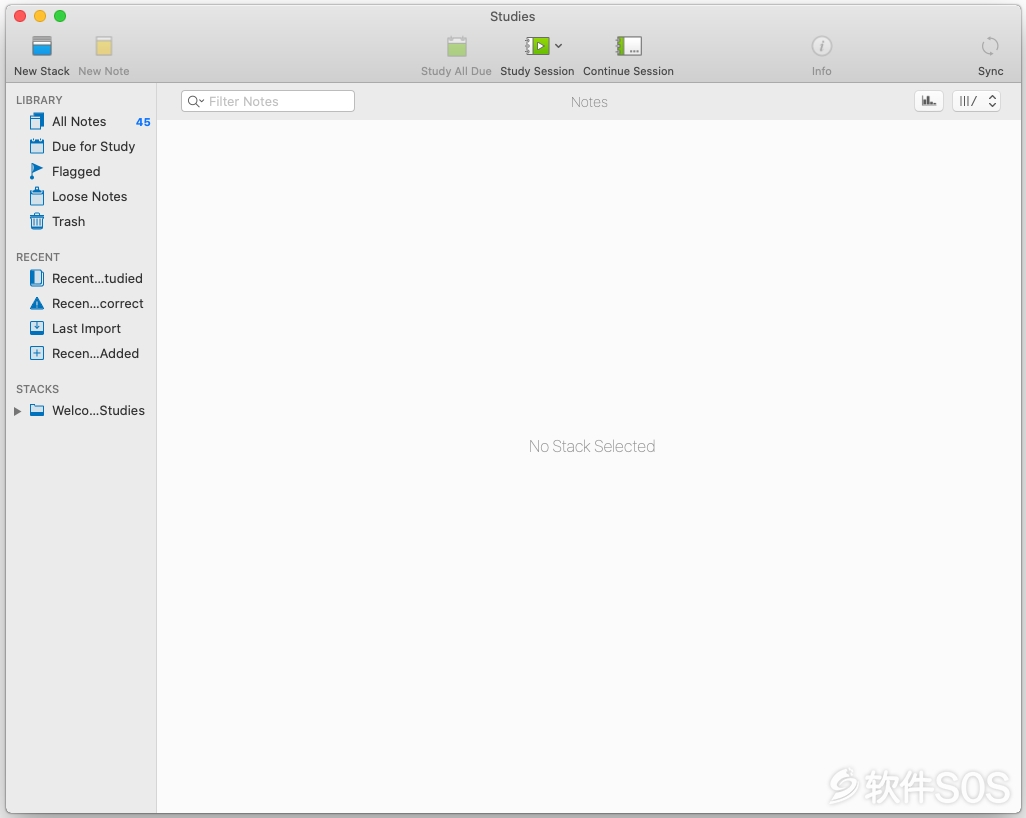Click the Recently Studied book icon
The height and width of the screenshot is (818, 1026).
37,279
